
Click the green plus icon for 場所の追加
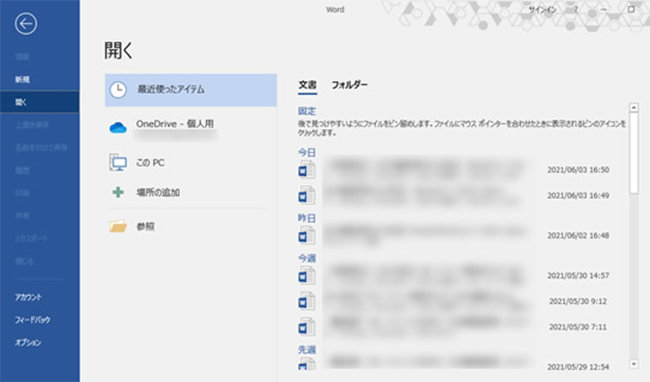(118, 192)
